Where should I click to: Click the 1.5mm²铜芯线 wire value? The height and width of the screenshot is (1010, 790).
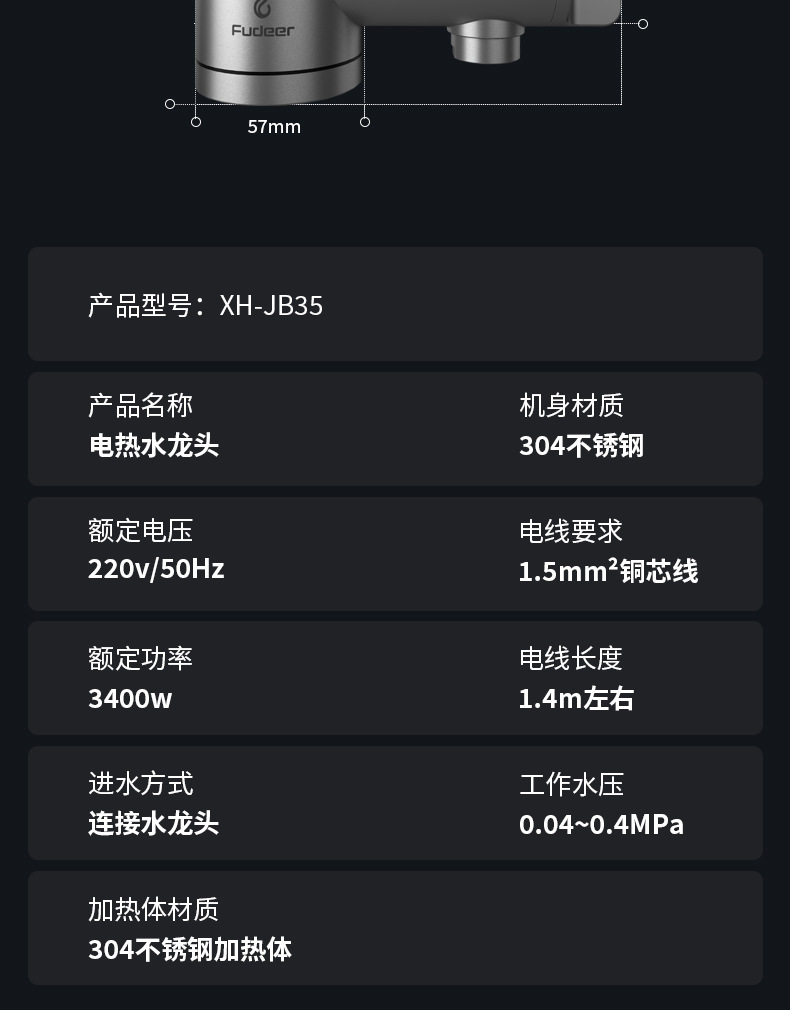pyautogui.click(x=608, y=571)
